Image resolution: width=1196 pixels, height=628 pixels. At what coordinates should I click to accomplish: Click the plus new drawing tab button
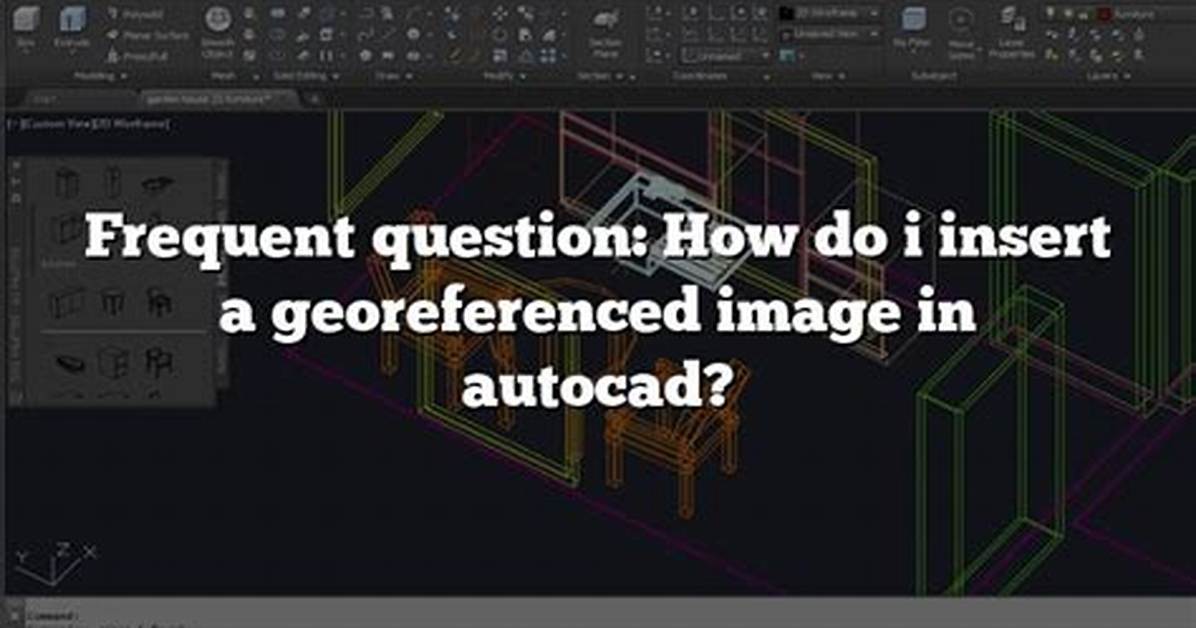click(313, 99)
